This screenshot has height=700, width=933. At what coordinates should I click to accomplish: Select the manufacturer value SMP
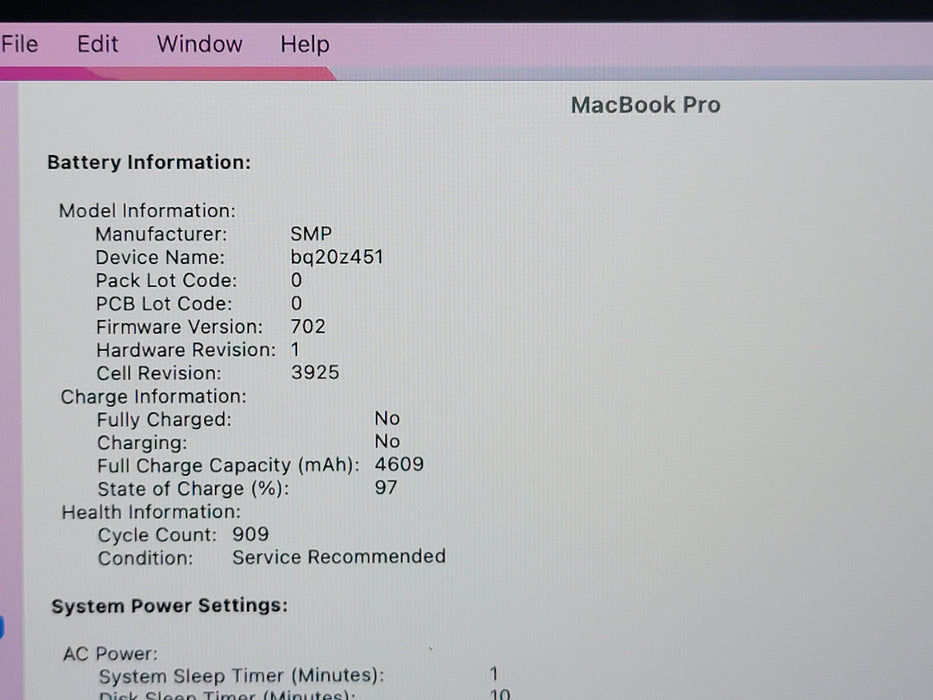pyautogui.click(x=311, y=234)
